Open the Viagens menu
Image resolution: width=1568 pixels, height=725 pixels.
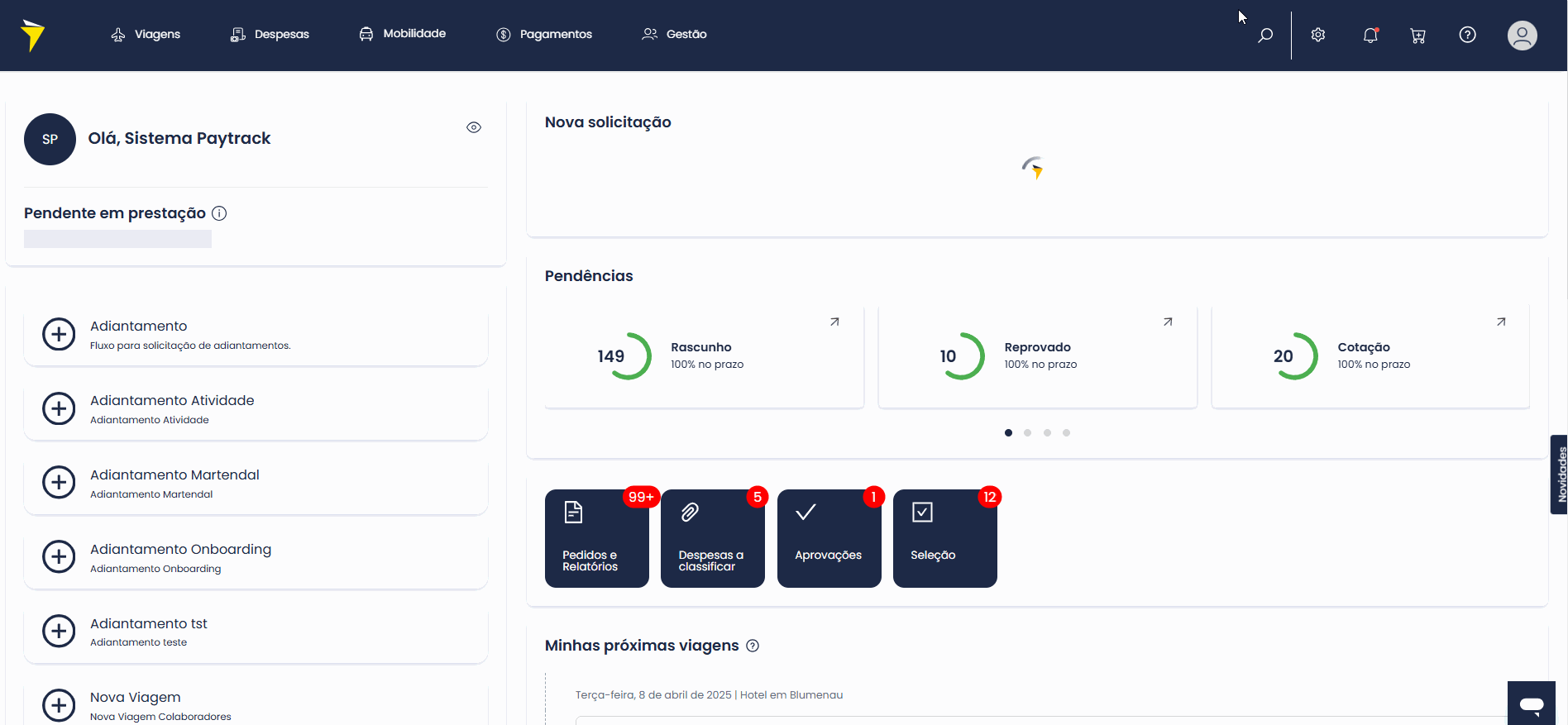[146, 34]
